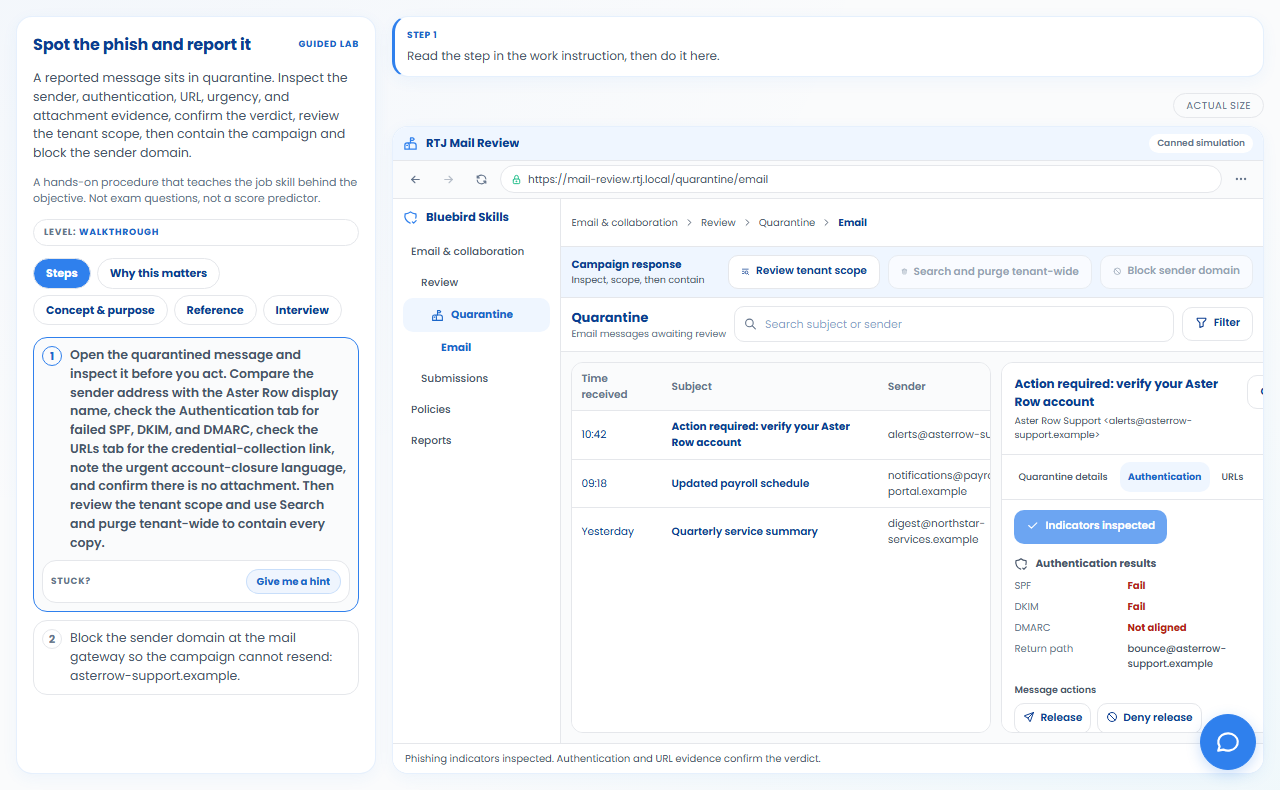Click Review tenant scope button
Screen dimensions: 1280x790
804,271
